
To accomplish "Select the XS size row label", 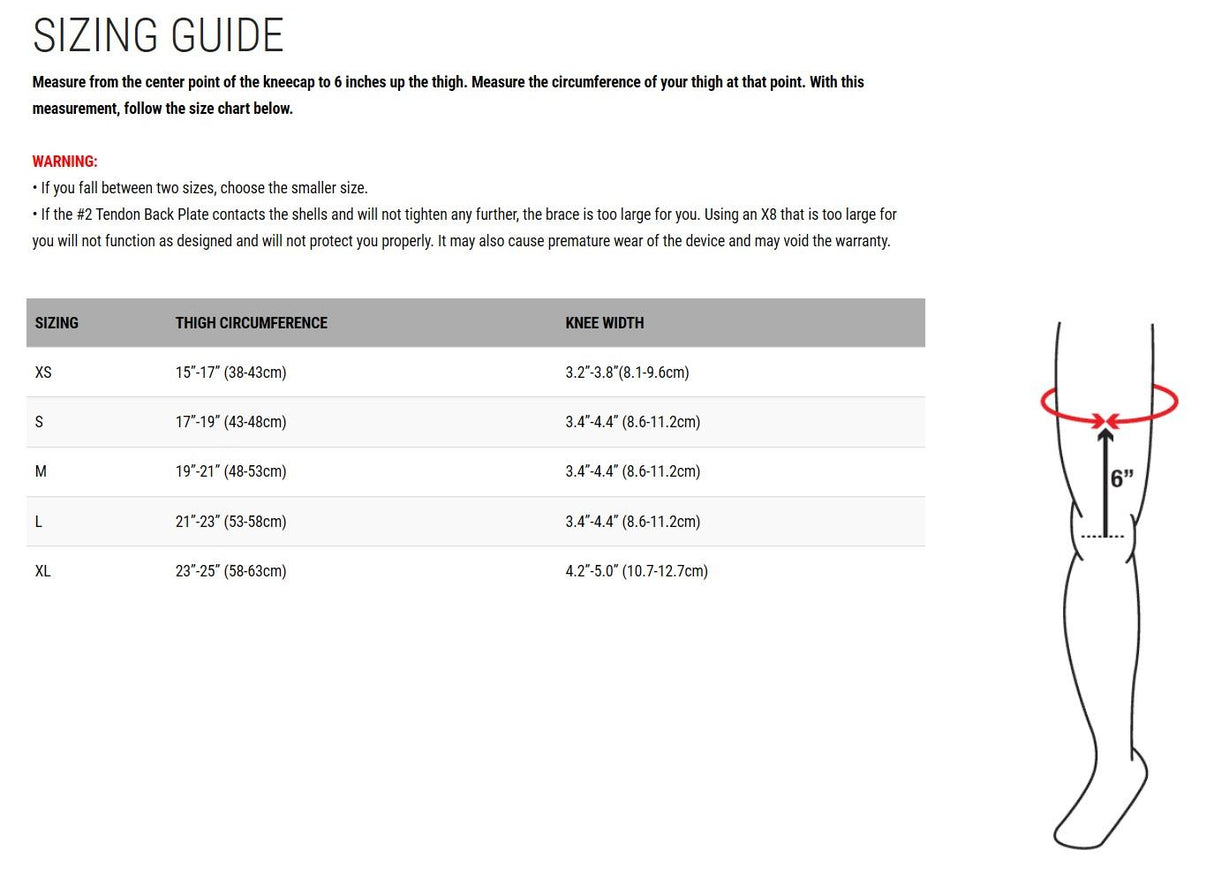I will click(43, 372).
